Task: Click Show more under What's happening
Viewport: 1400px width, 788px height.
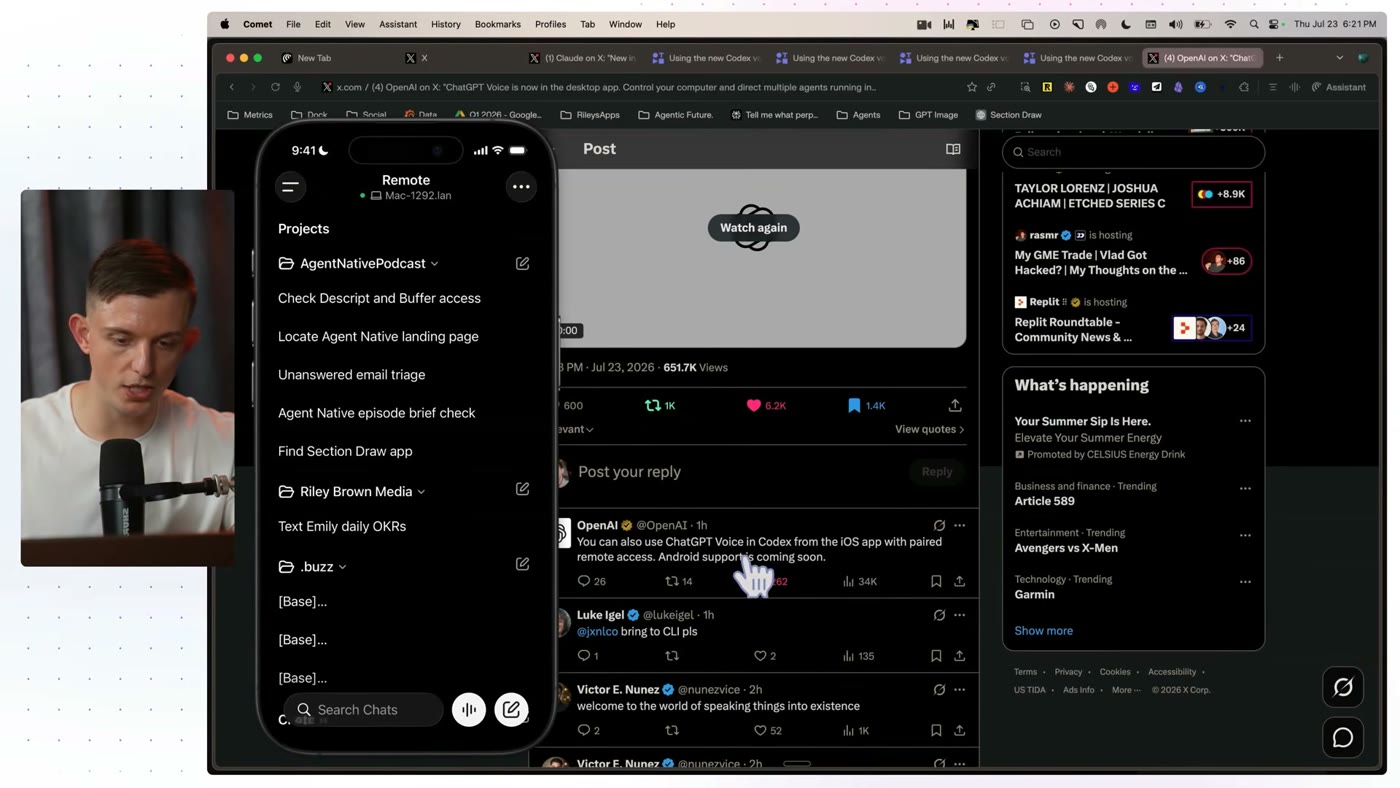Action: tap(1044, 631)
